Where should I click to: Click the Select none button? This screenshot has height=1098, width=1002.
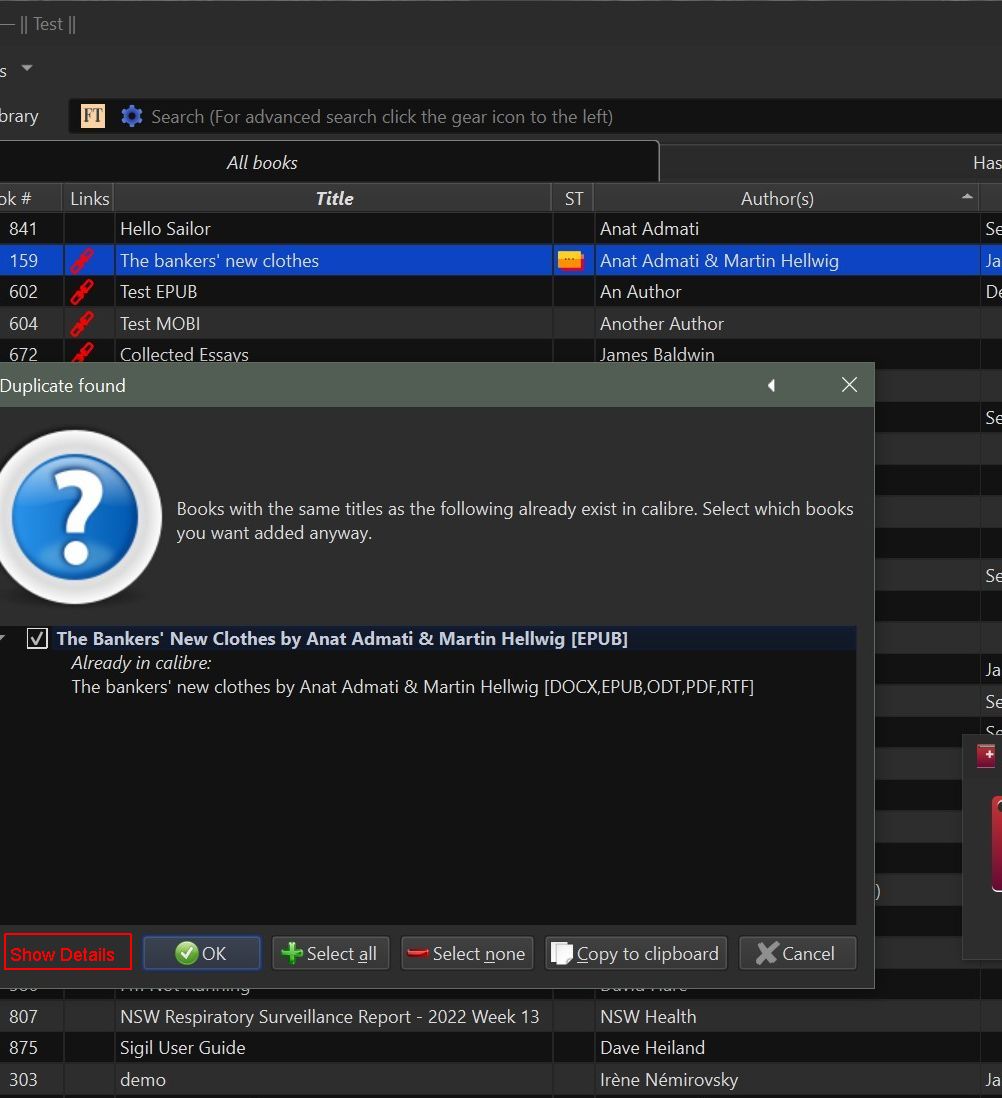467,953
